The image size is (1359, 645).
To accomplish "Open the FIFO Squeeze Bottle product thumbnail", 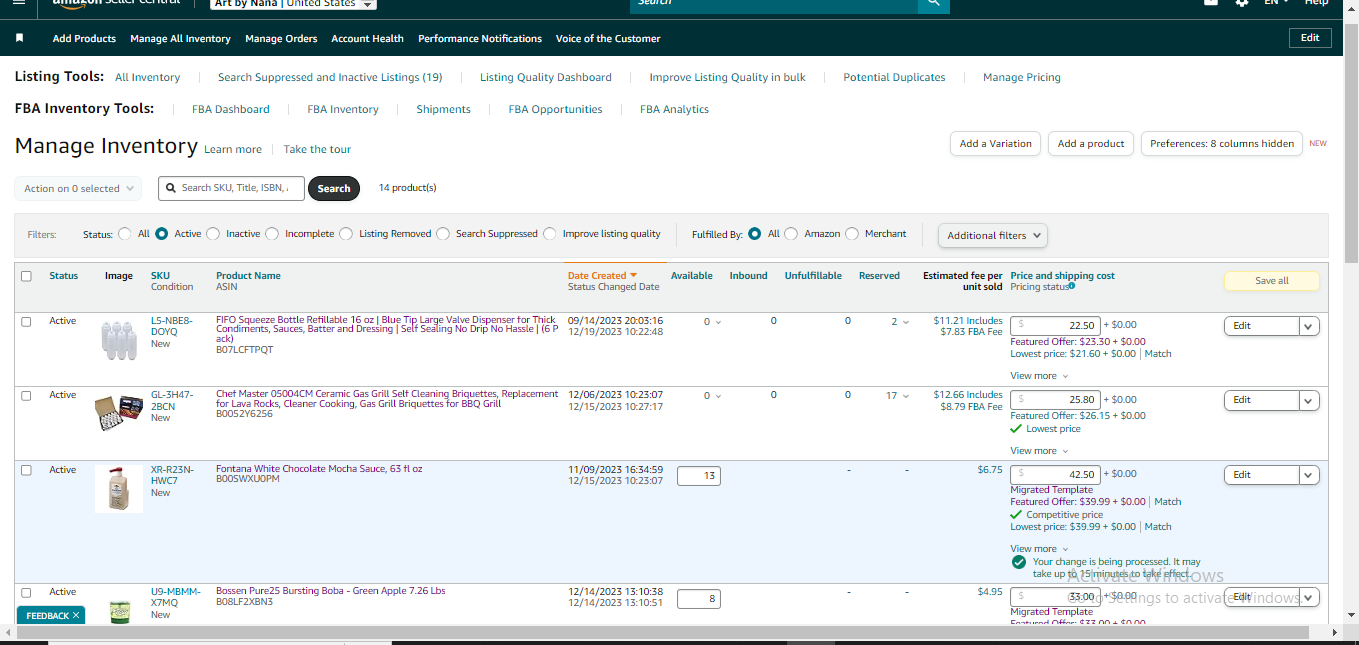I will click(118, 340).
